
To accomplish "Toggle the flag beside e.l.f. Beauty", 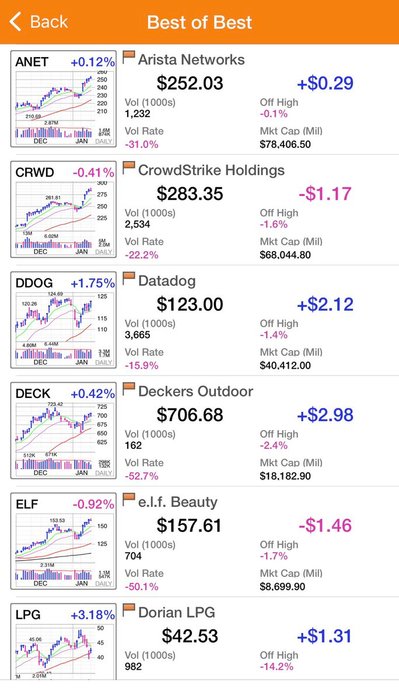I will [129, 500].
